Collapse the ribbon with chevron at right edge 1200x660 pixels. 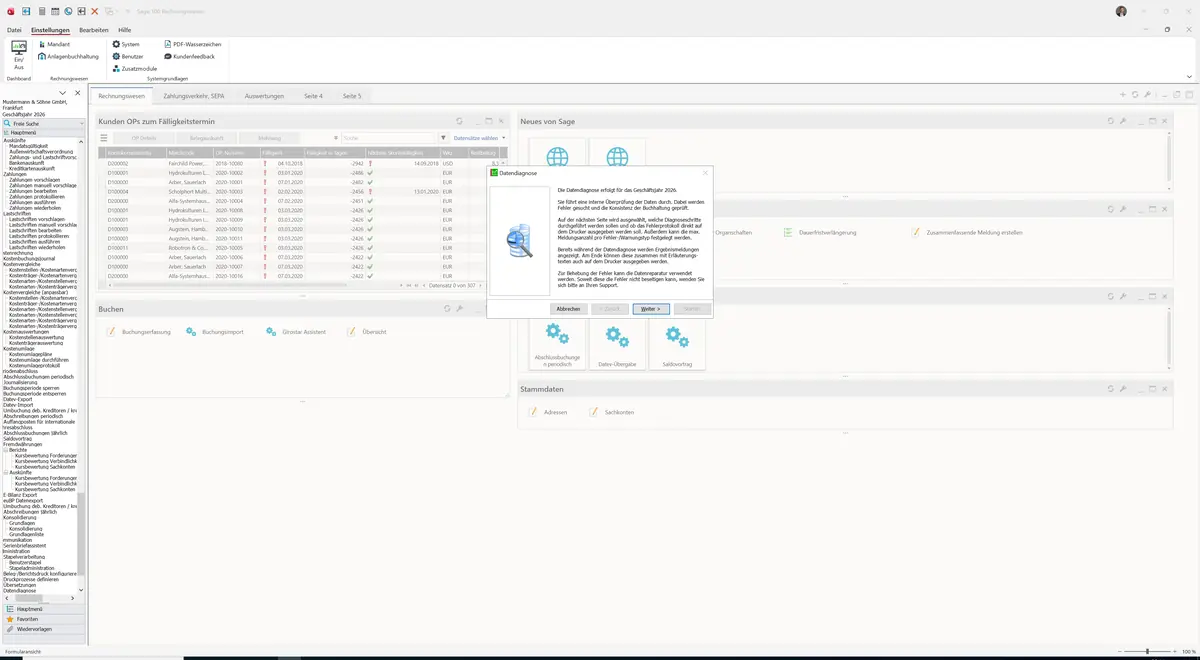[x=1189, y=76]
